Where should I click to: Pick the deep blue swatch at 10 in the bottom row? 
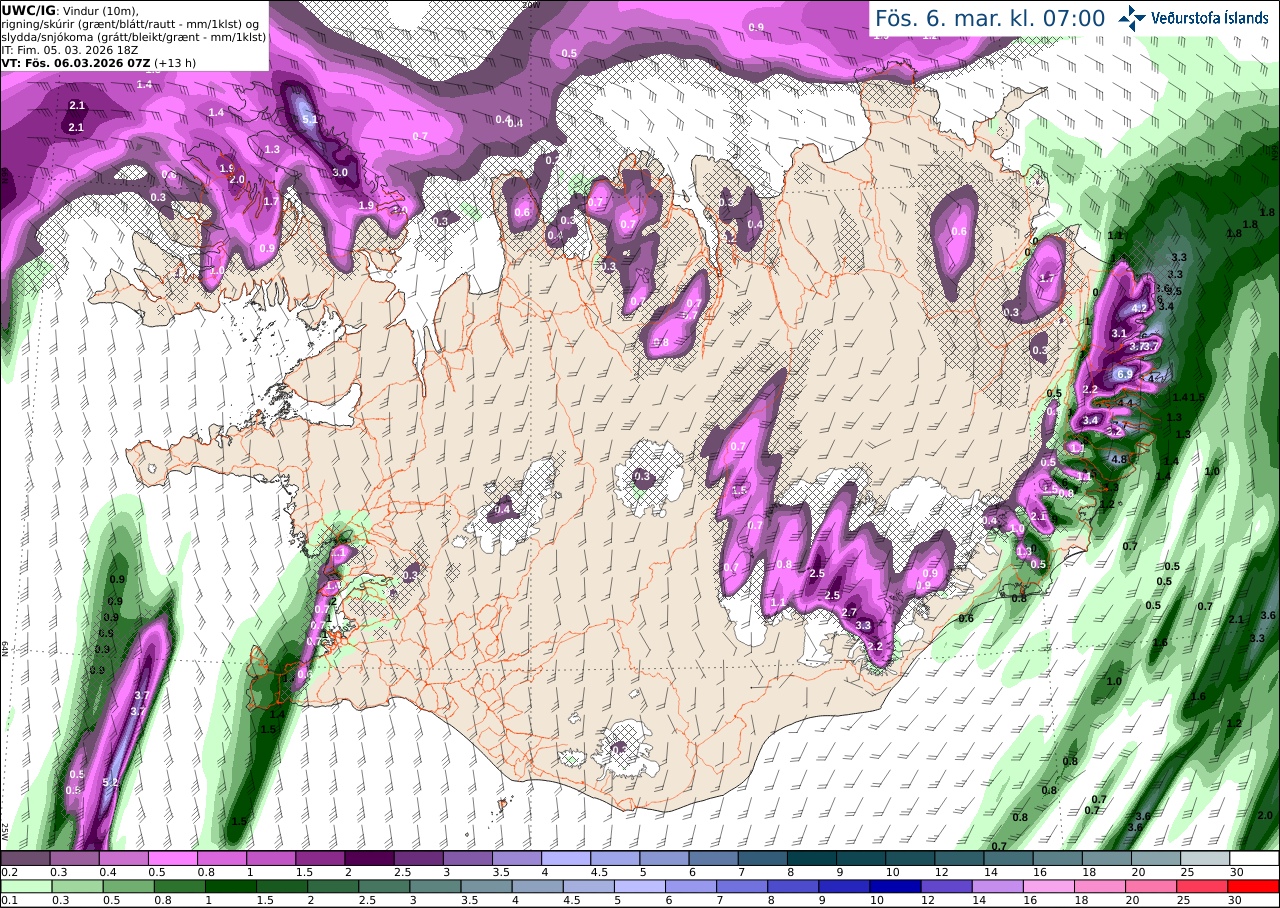tap(896, 886)
